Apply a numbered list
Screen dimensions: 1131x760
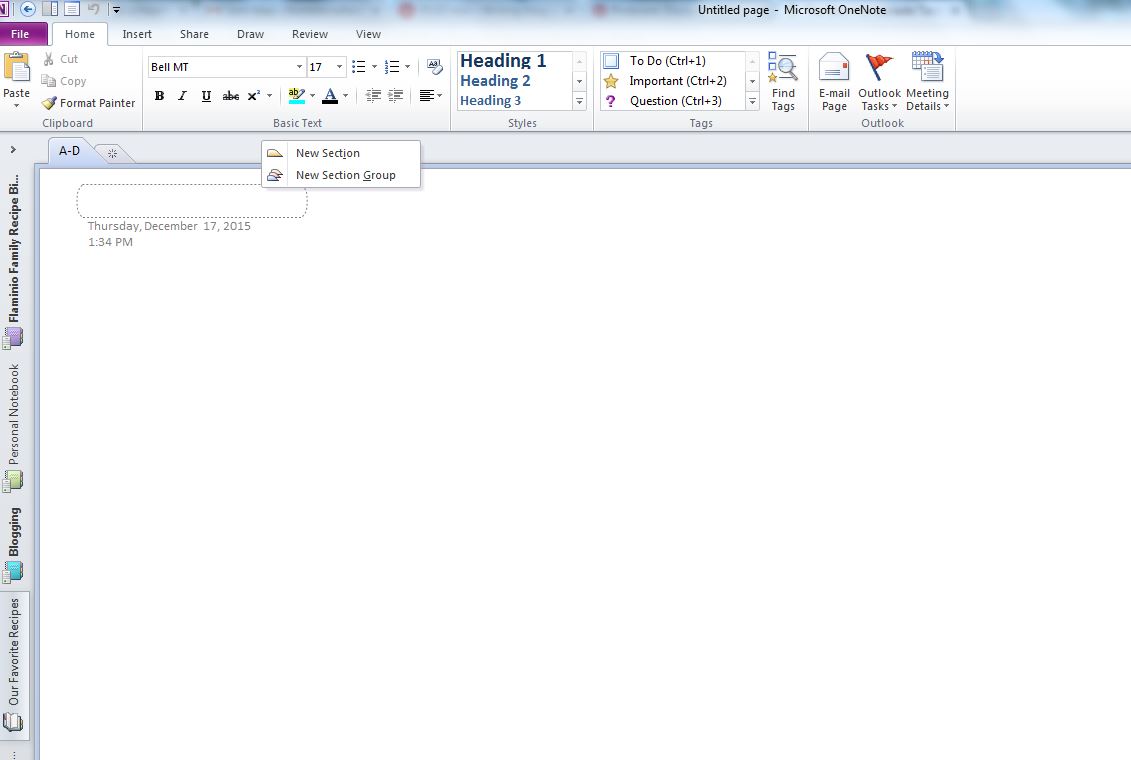point(392,67)
